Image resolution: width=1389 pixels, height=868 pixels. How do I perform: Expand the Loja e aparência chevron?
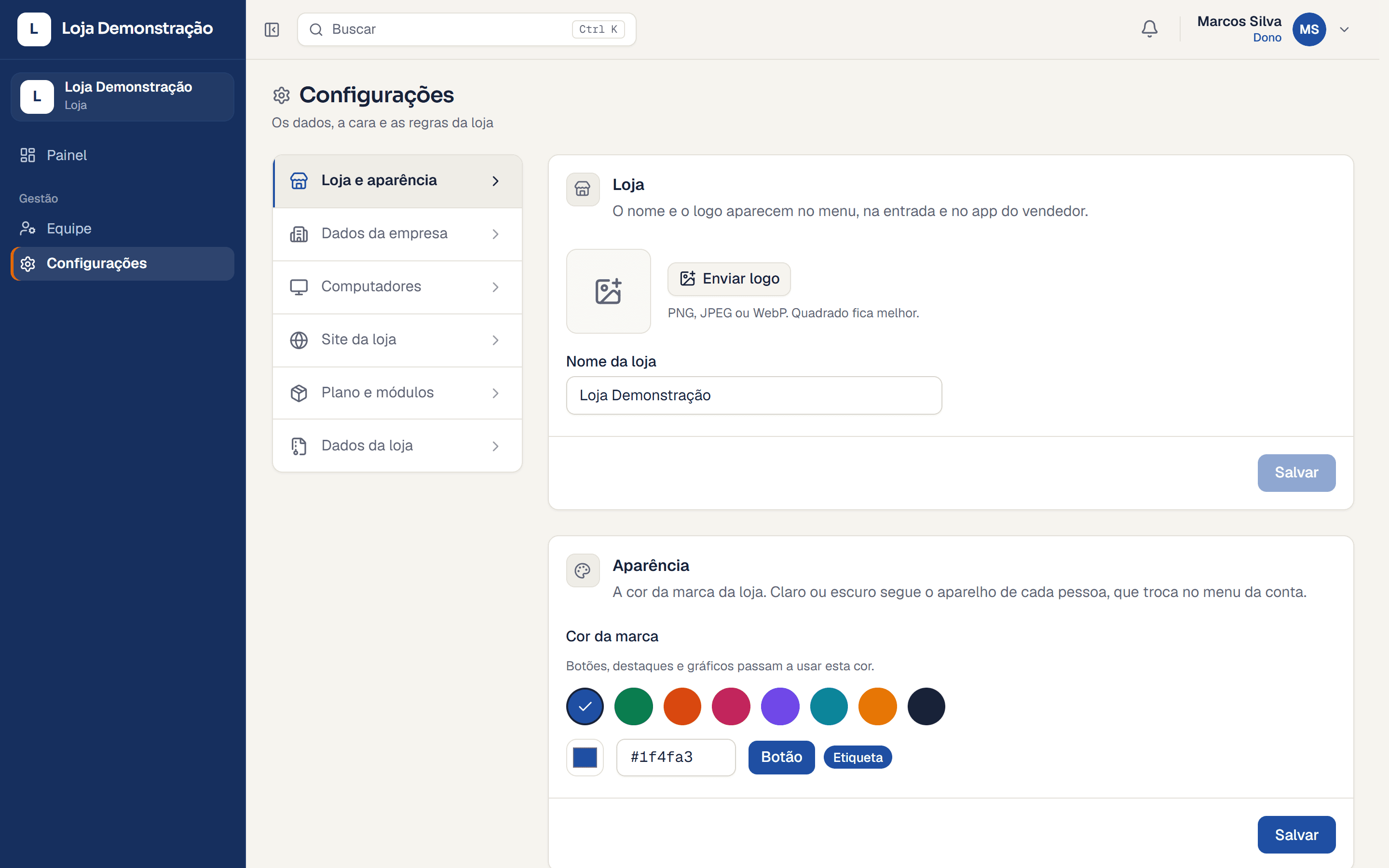(495, 181)
